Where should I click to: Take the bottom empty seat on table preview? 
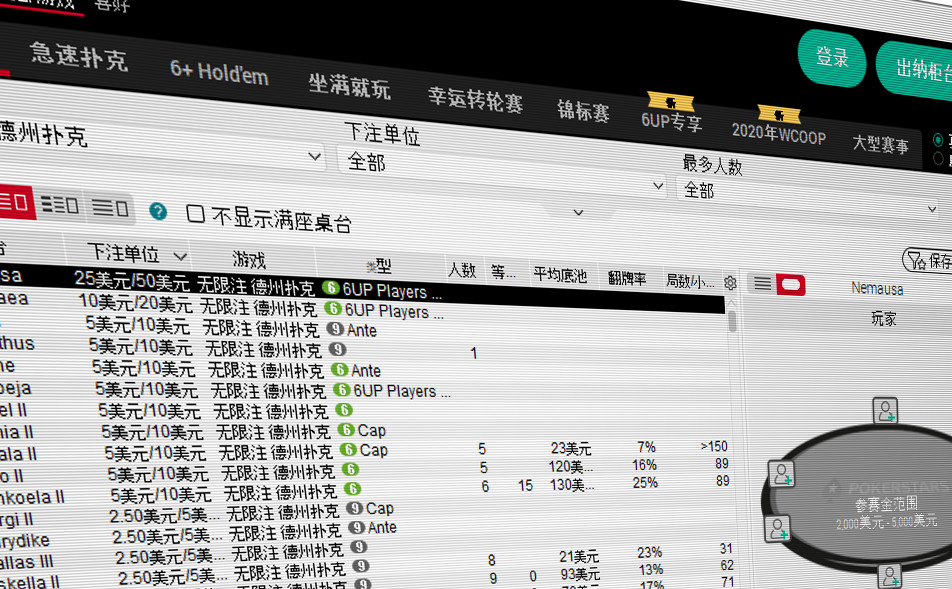[x=889, y=576]
